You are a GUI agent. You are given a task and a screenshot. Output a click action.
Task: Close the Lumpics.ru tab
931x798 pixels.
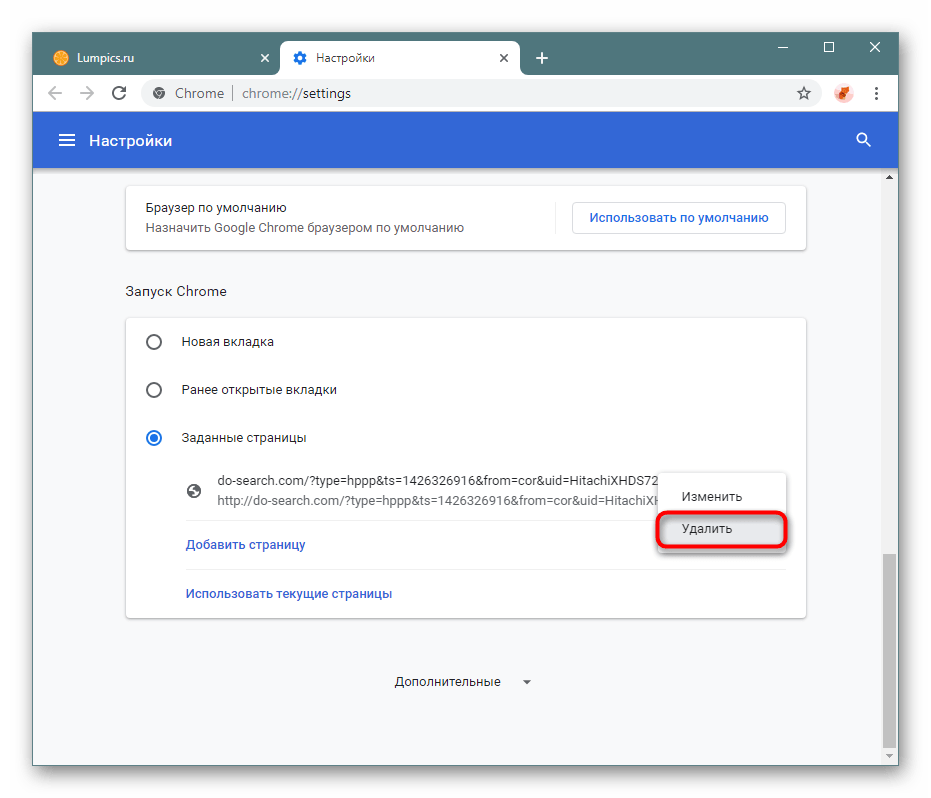click(265, 58)
